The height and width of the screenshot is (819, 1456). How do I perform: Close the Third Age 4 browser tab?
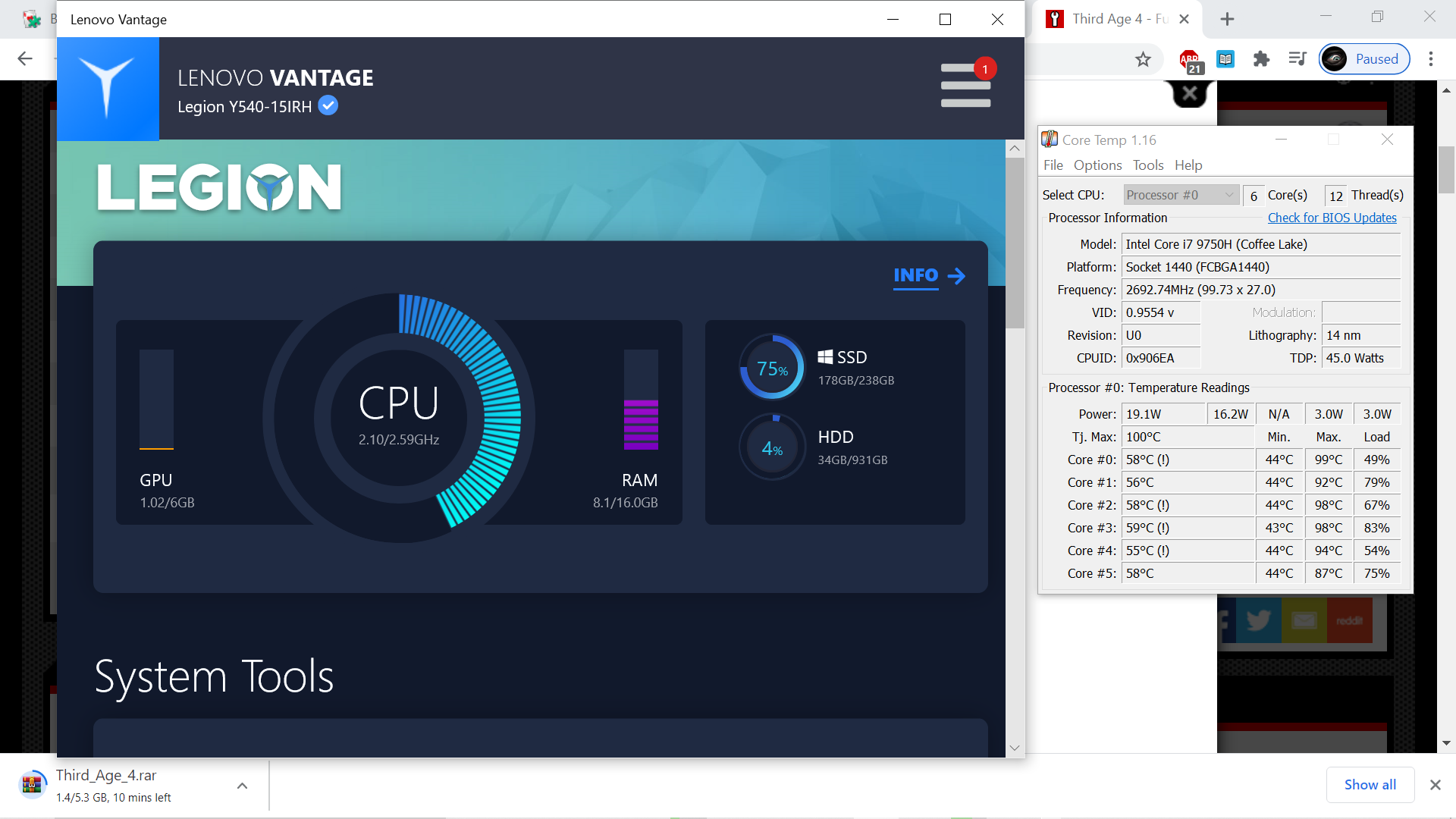[1184, 19]
